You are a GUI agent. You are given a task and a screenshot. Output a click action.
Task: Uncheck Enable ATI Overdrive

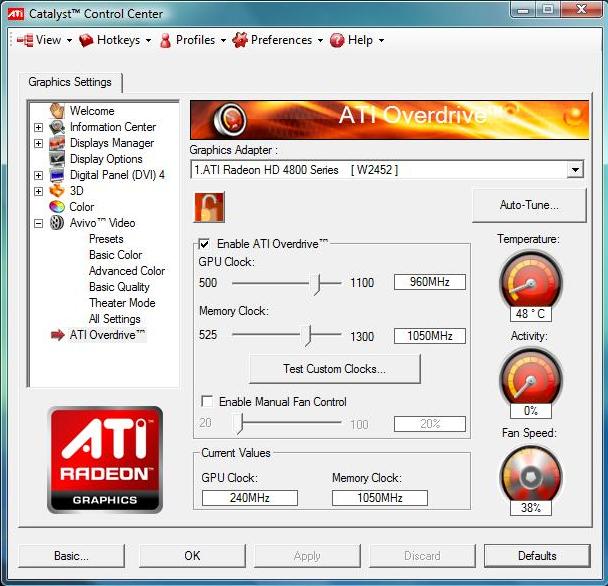coord(204,244)
